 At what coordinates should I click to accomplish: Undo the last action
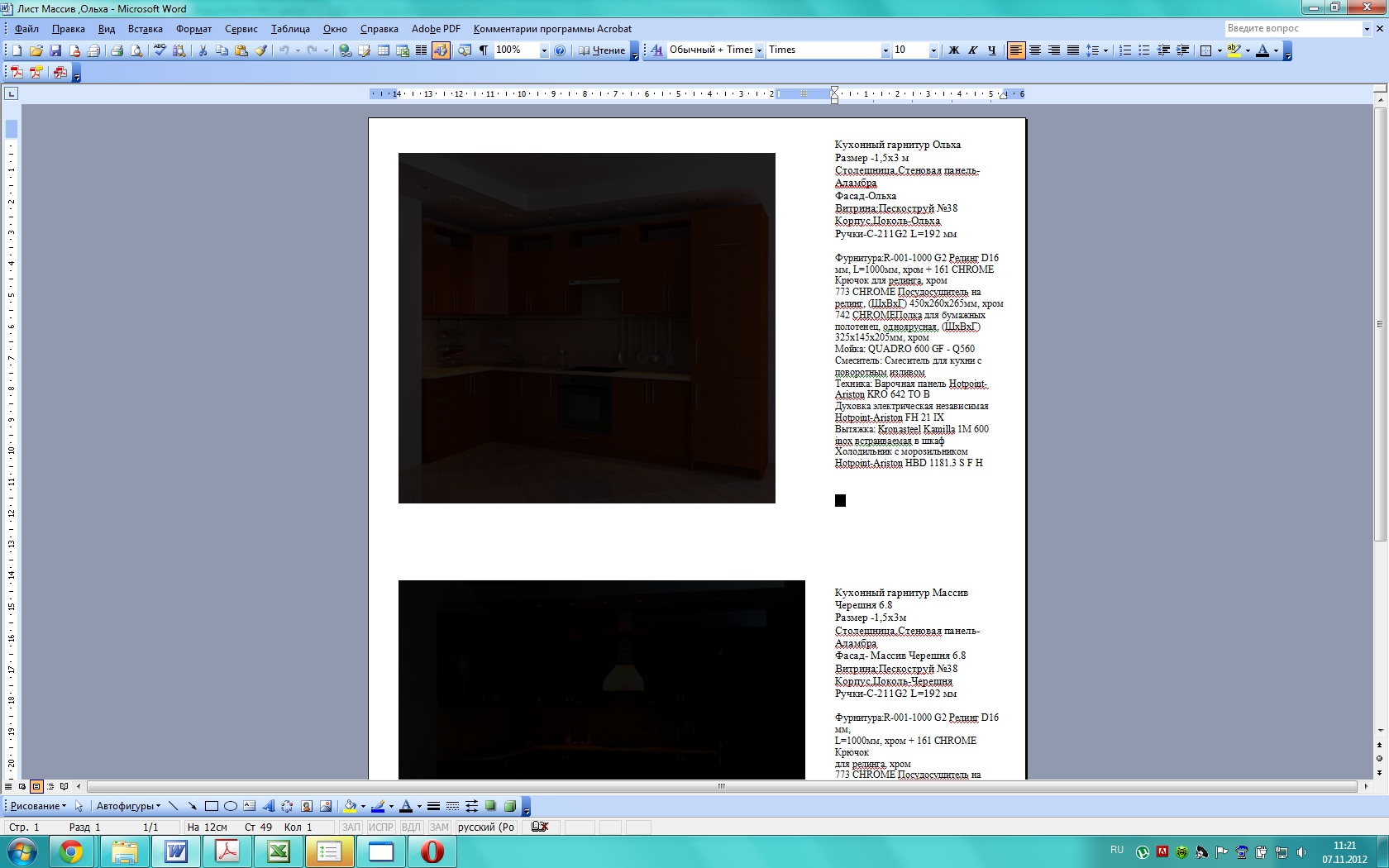click(284, 50)
